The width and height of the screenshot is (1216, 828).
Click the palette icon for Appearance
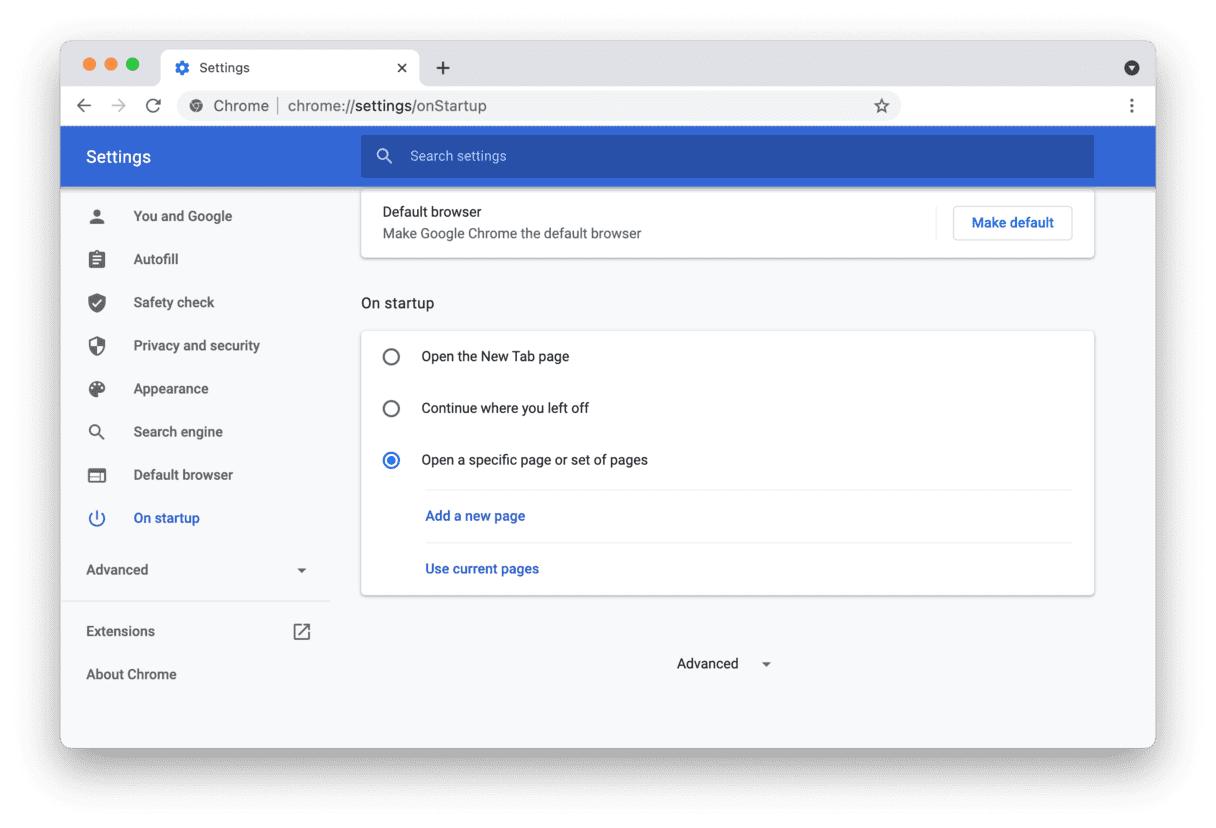tap(97, 389)
